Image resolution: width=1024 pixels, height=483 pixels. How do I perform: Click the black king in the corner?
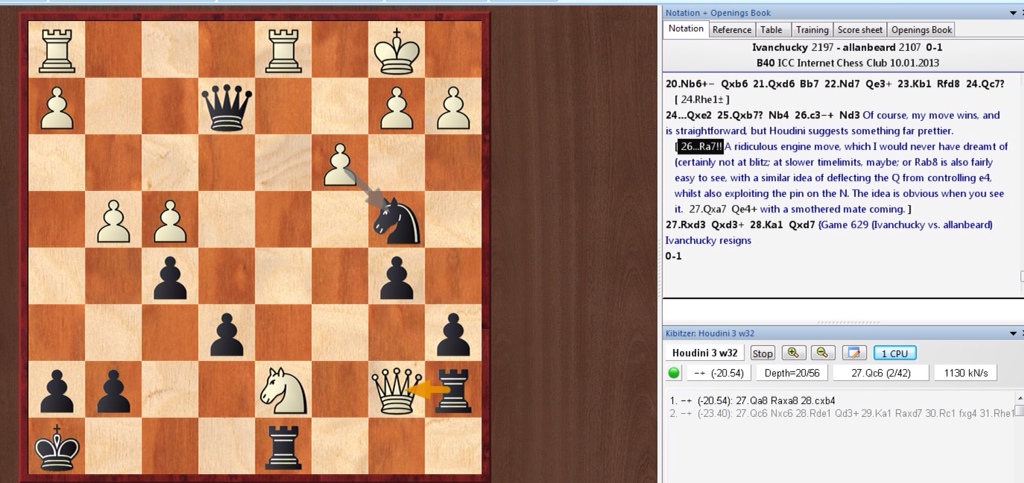pos(56,447)
